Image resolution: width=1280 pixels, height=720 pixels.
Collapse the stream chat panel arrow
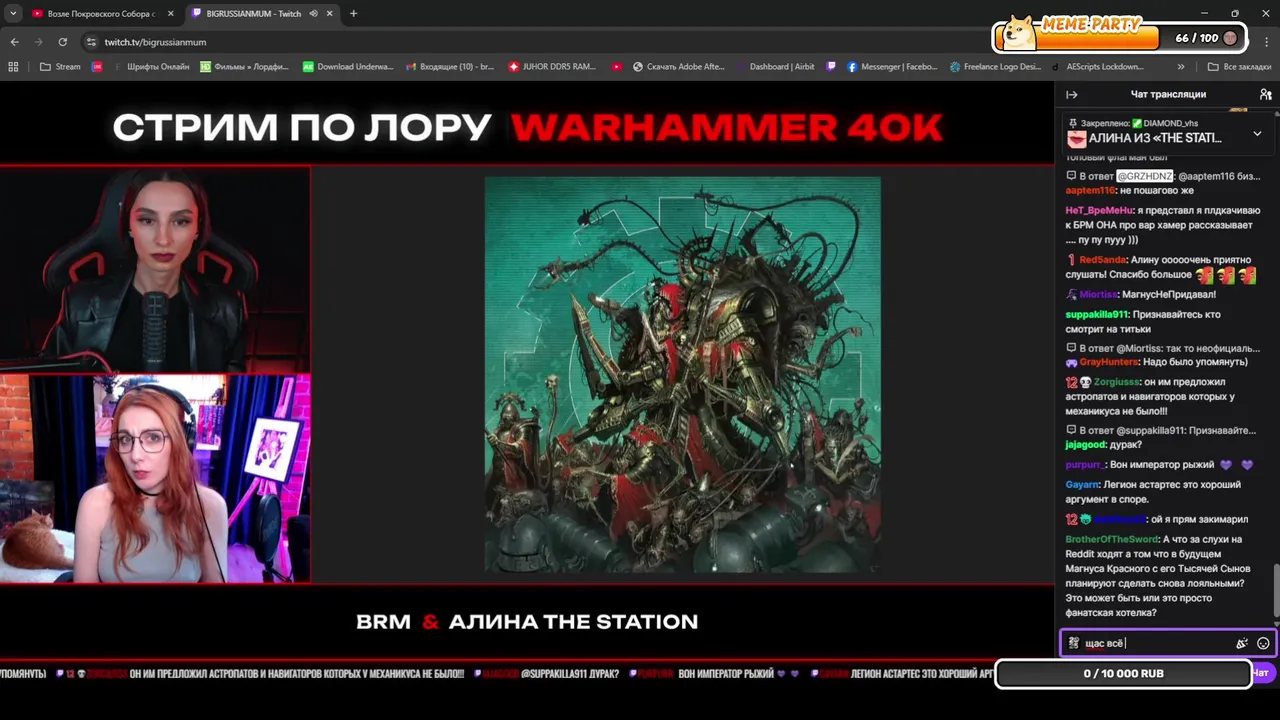[x=1071, y=94]
